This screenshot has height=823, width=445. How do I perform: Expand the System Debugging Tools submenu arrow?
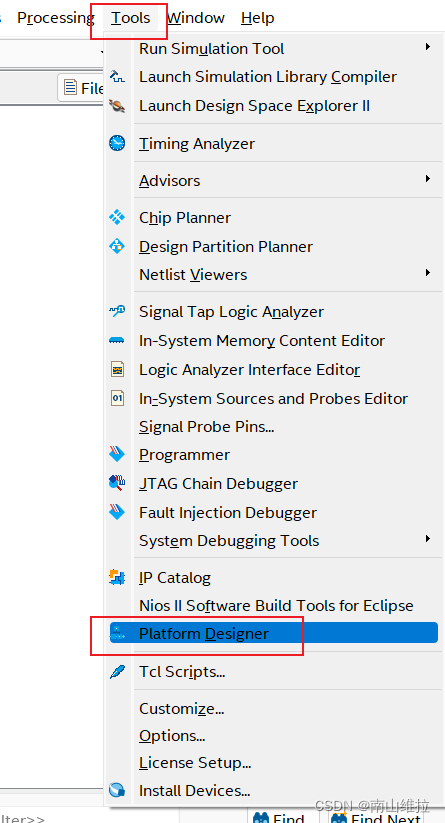428,539
